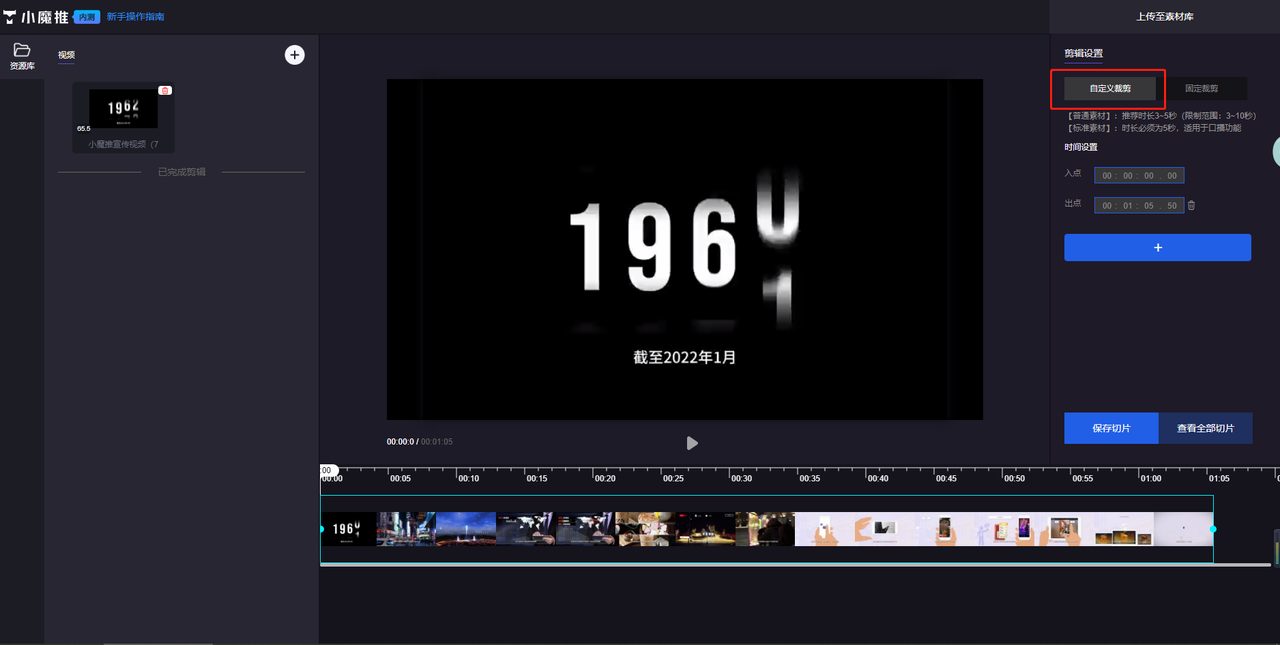Click 保存切片 to save the clip
This screenshot has height=645, width=1280.
coord(1110,428)
